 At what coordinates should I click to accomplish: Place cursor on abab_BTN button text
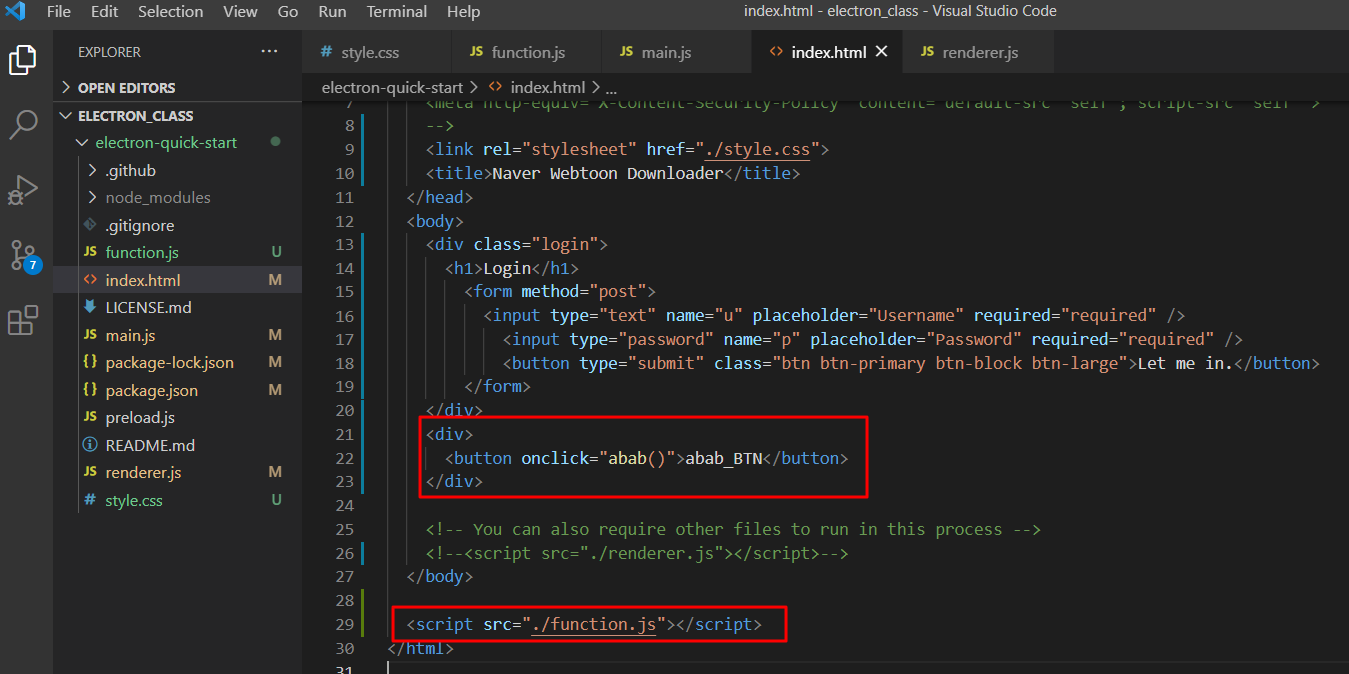pyautogui.click(x=724, y=459)
